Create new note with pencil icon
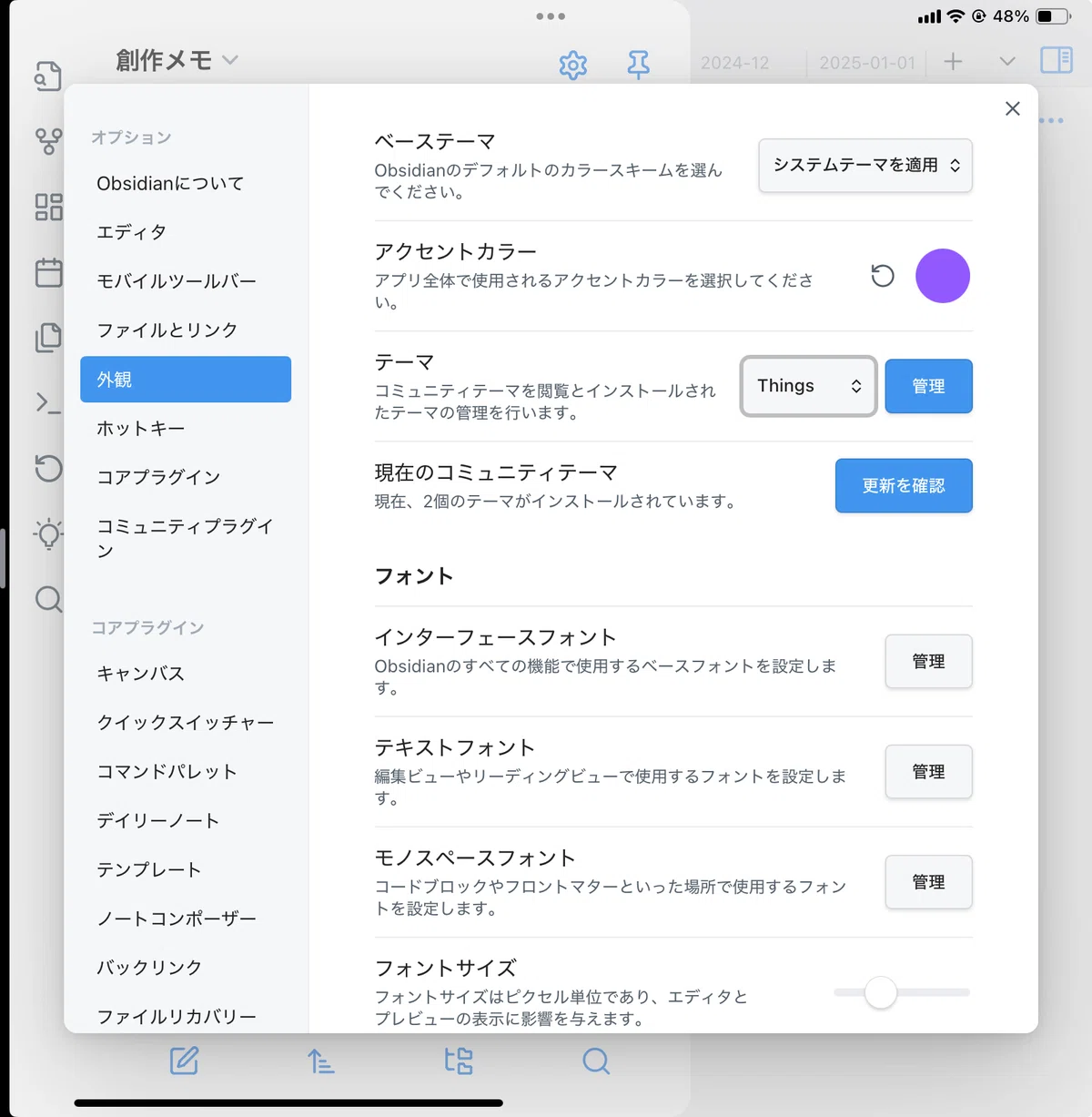 pos(184,1061)
